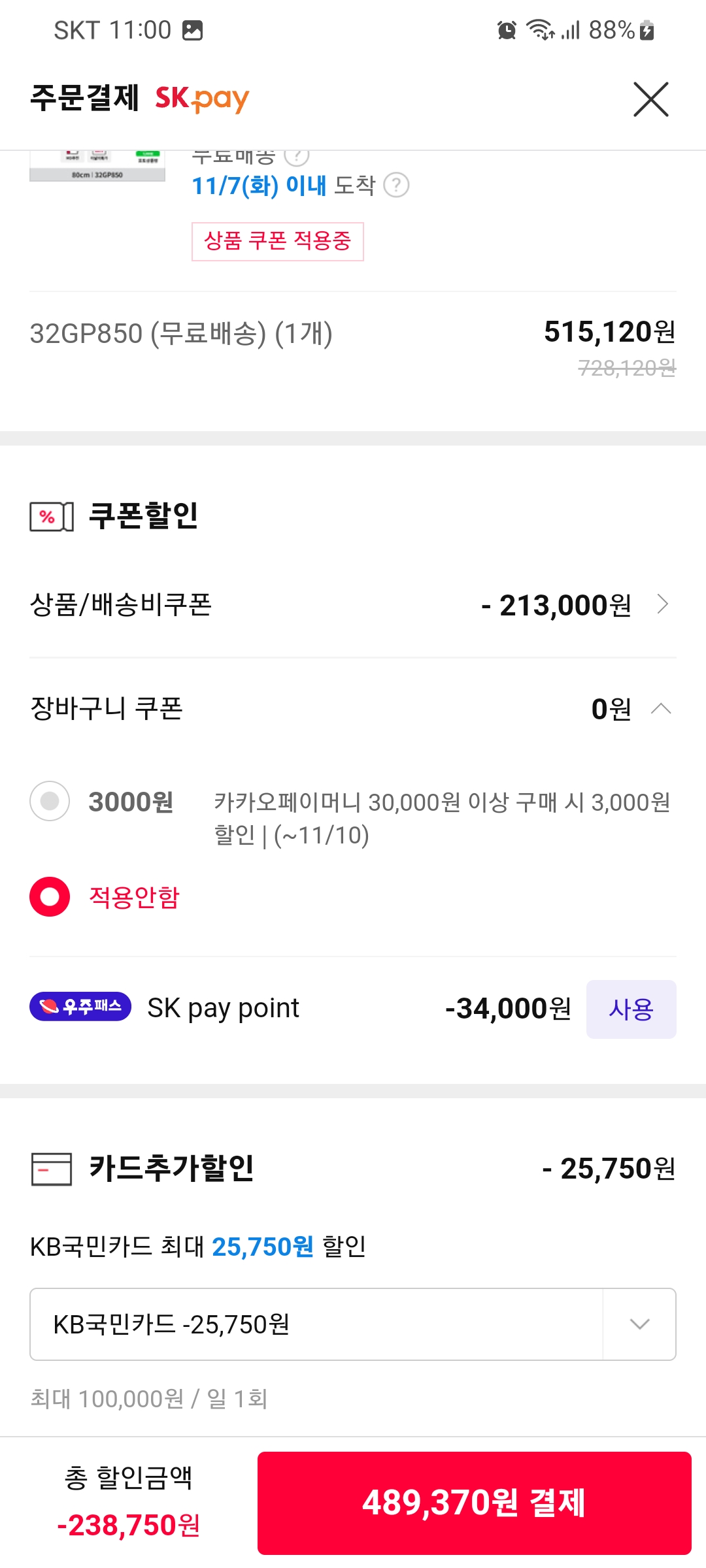The width and height of the screenshot is (706, 1568).
Task: Collapse the 장바구니 쿠폰 section
Action: tap(662, 709)
